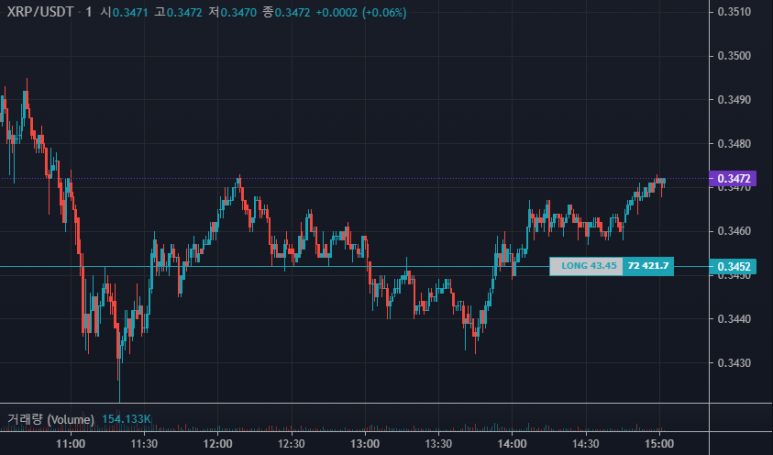This screenshot has height=455, width=773.
Task: Click the XRP/USDT symbol title
Action: coord(40,12)
